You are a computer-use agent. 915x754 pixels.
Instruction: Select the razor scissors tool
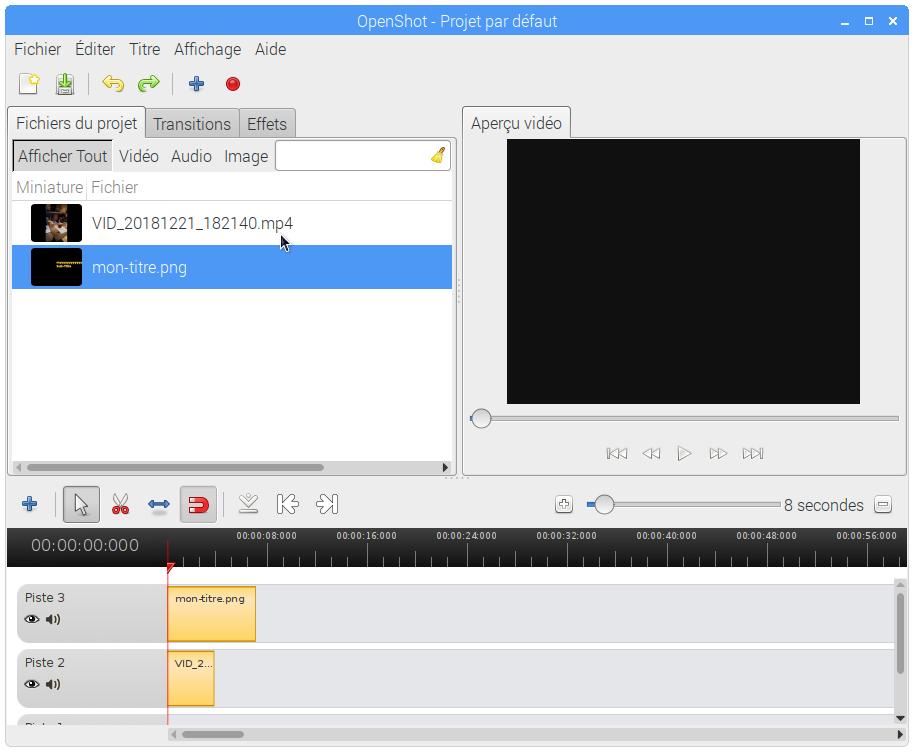[120, 504]
